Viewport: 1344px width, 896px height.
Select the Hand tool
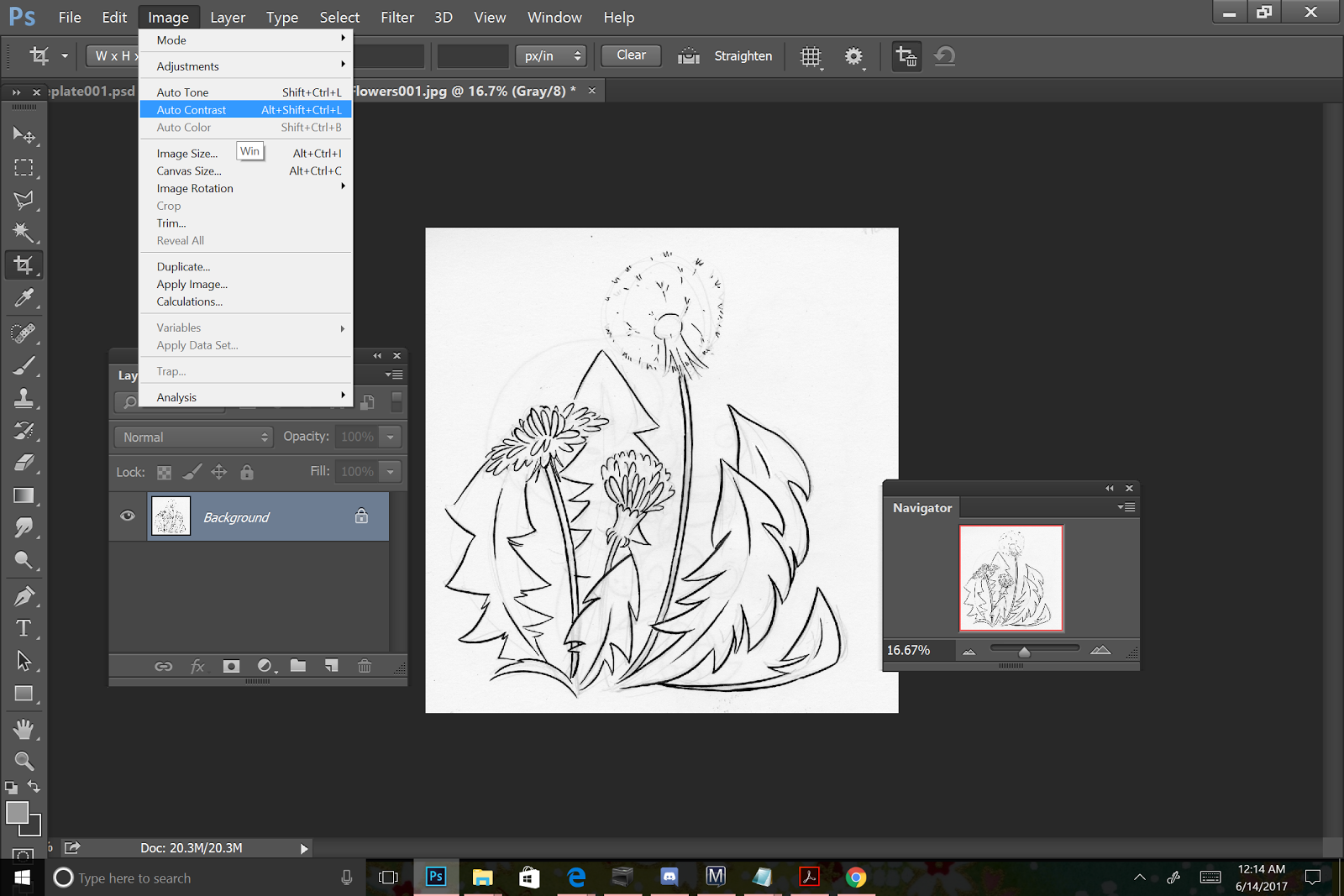pos(24,728)
